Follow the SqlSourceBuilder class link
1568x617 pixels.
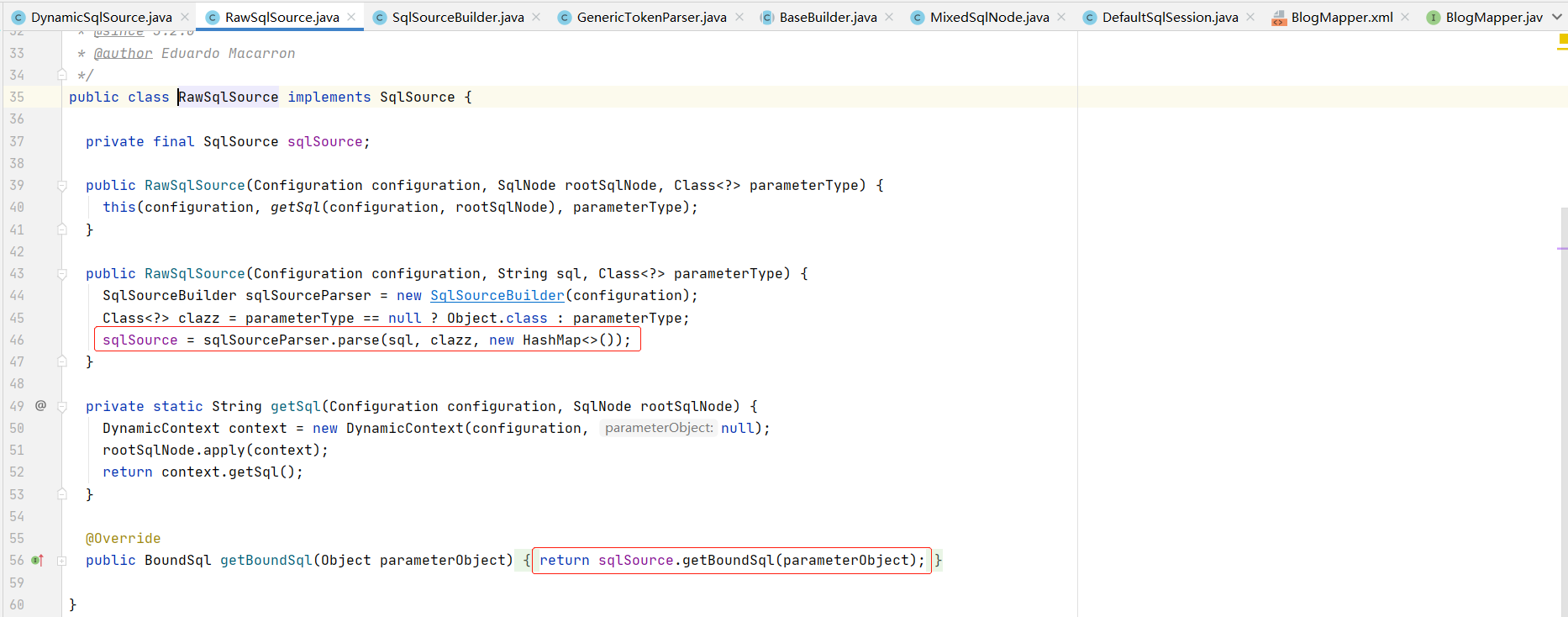(x=497, y=295)
